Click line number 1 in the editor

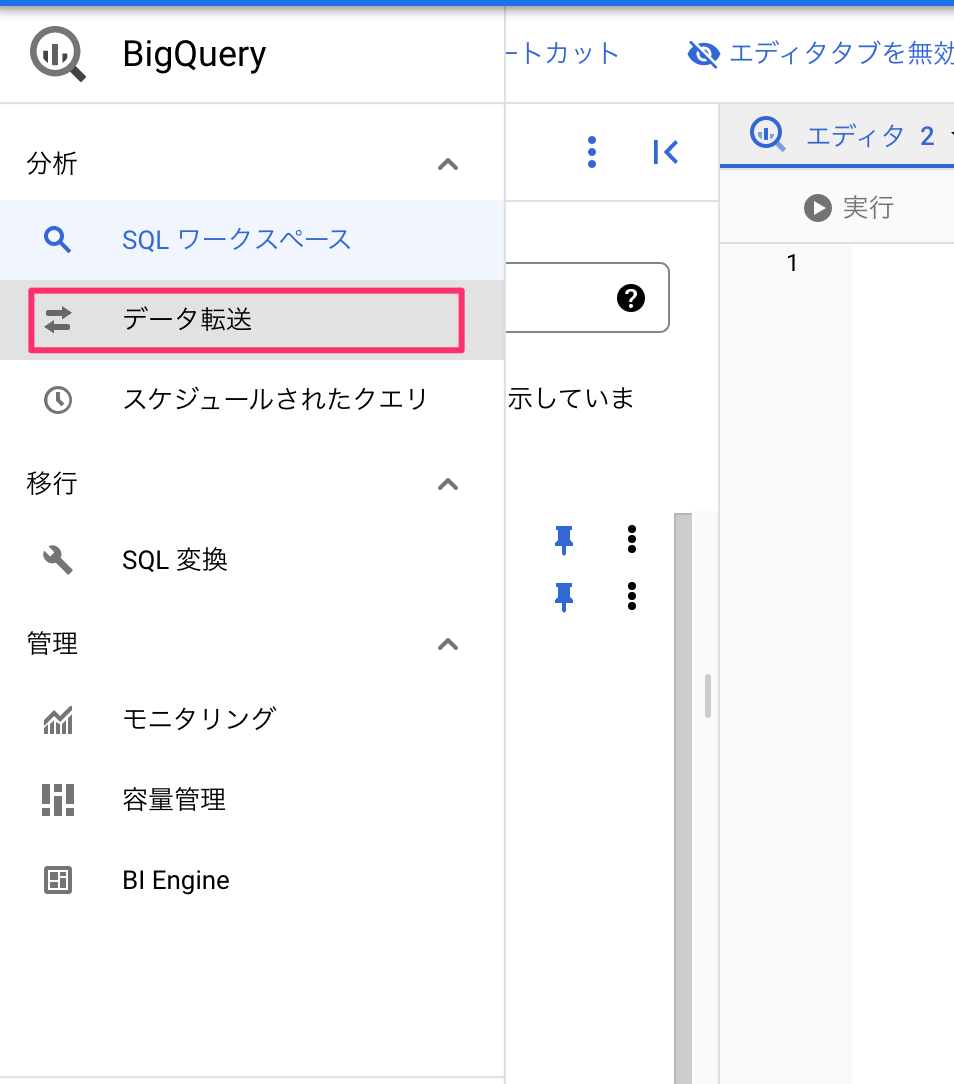click(x=792, y=263)
